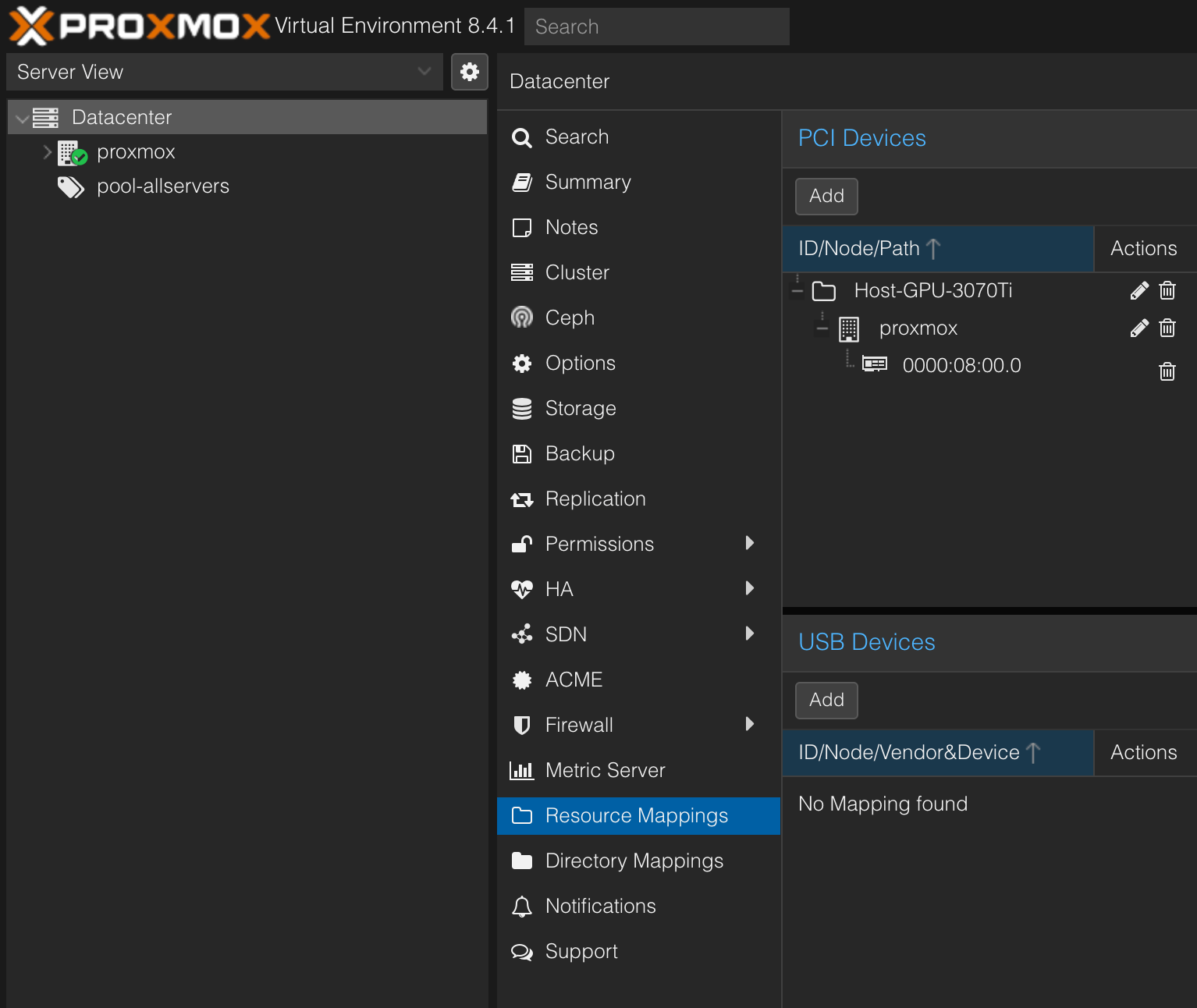Click the Permissions label in menu
The width and height of the screenshot is (1197, 1008).
point(599,545)
